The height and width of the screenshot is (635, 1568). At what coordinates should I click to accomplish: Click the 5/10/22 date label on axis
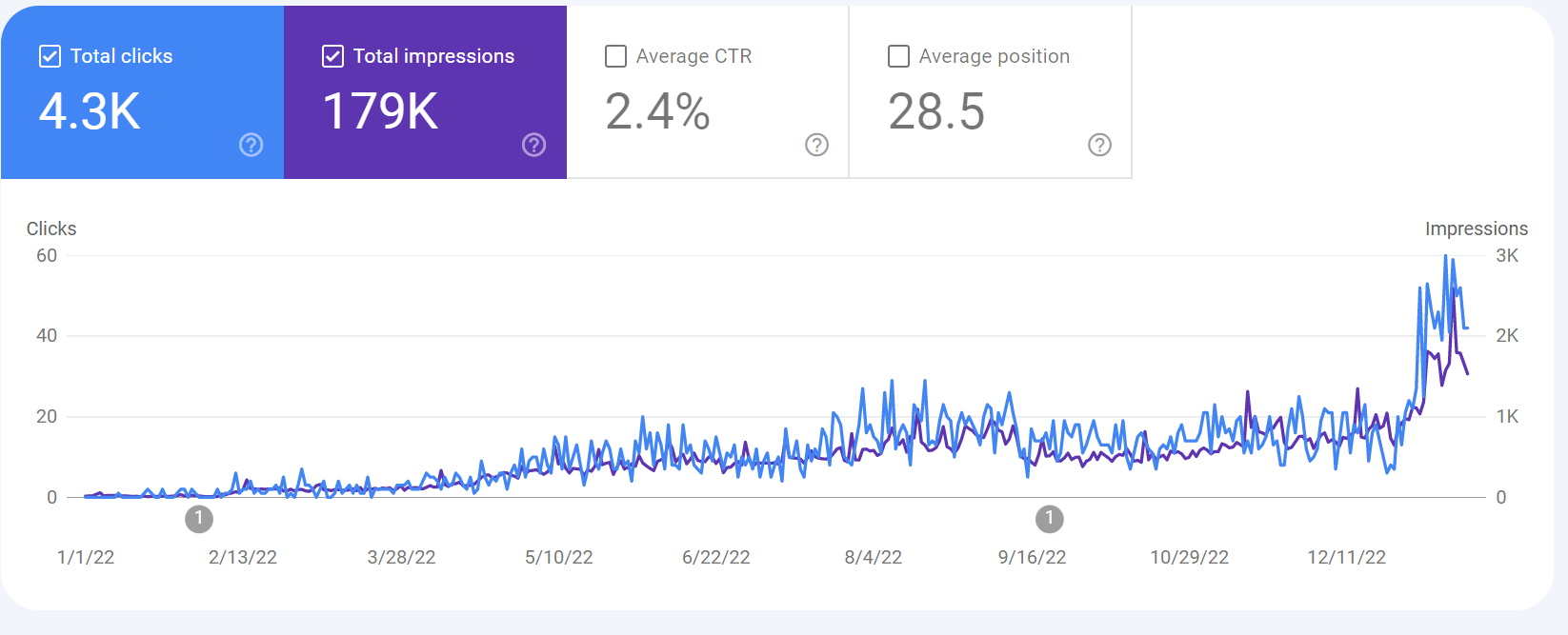(x=559, y=557)
